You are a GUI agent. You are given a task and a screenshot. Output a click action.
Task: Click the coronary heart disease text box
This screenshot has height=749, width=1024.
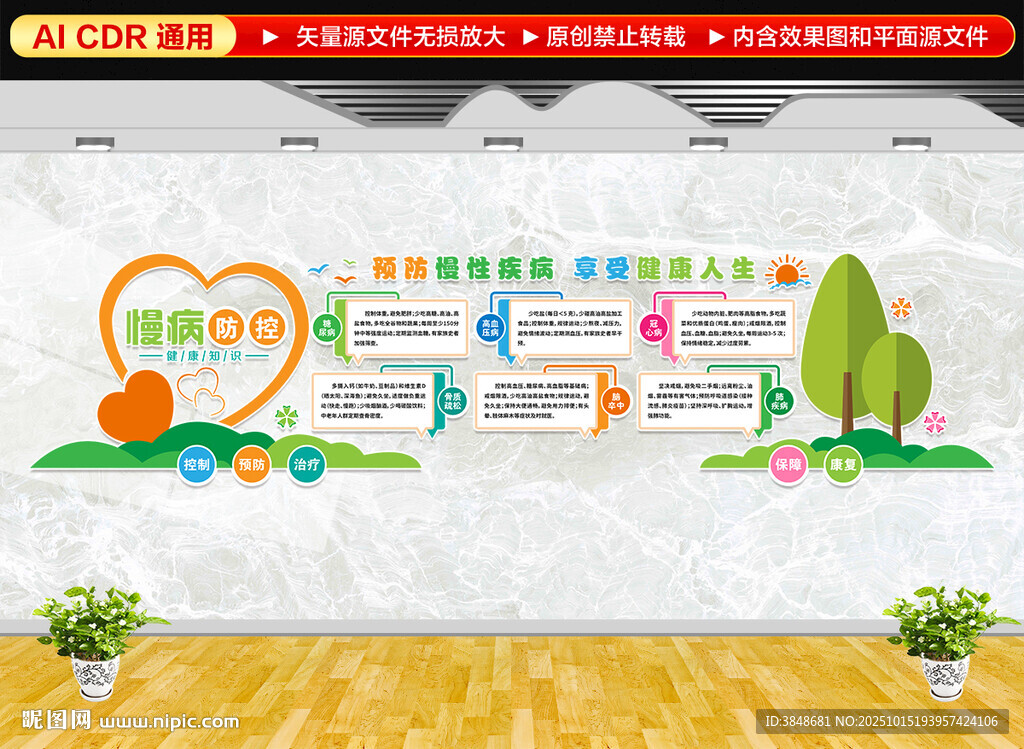click(x=733, y=328)
